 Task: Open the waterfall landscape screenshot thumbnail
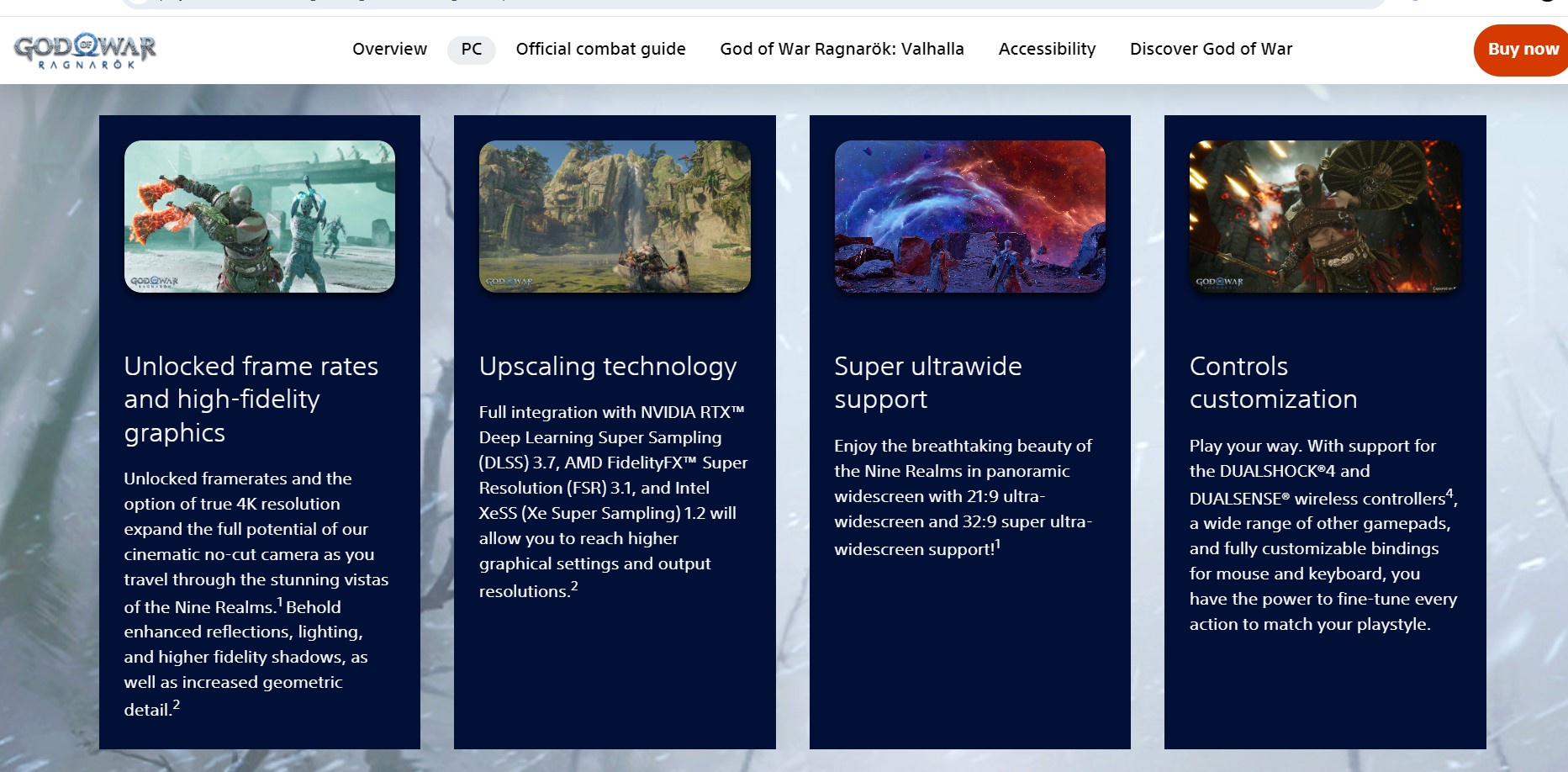pos(615,216)
